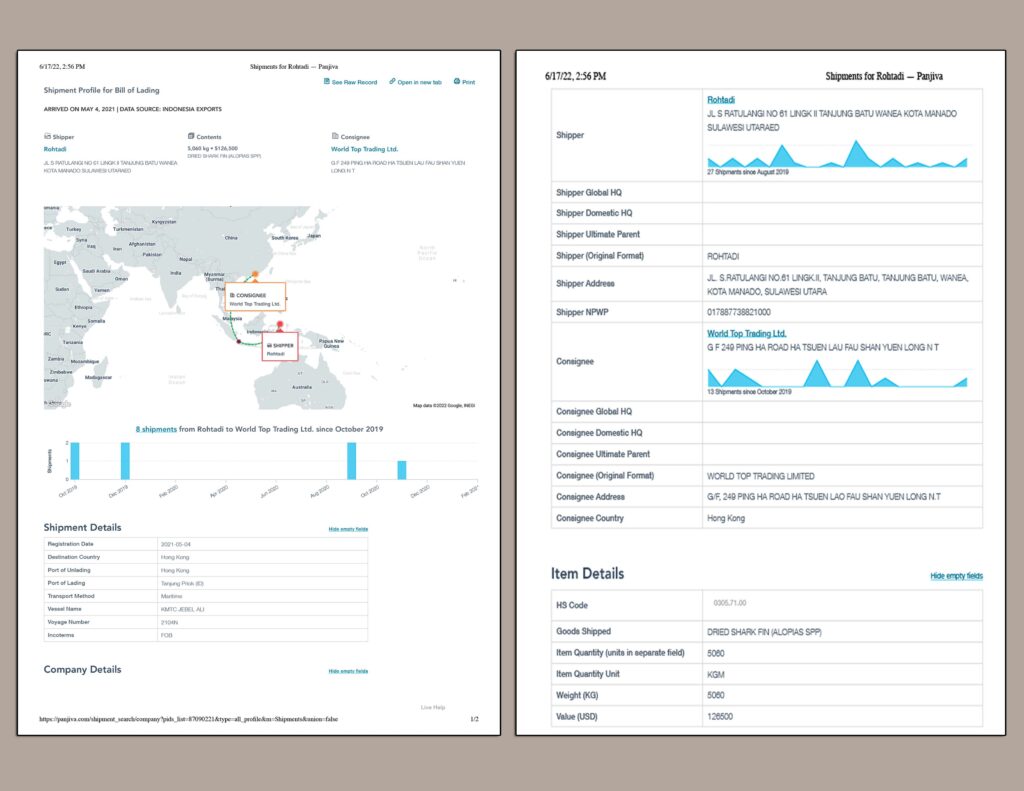Click the Contents icon in profile header

coord(191,137)
